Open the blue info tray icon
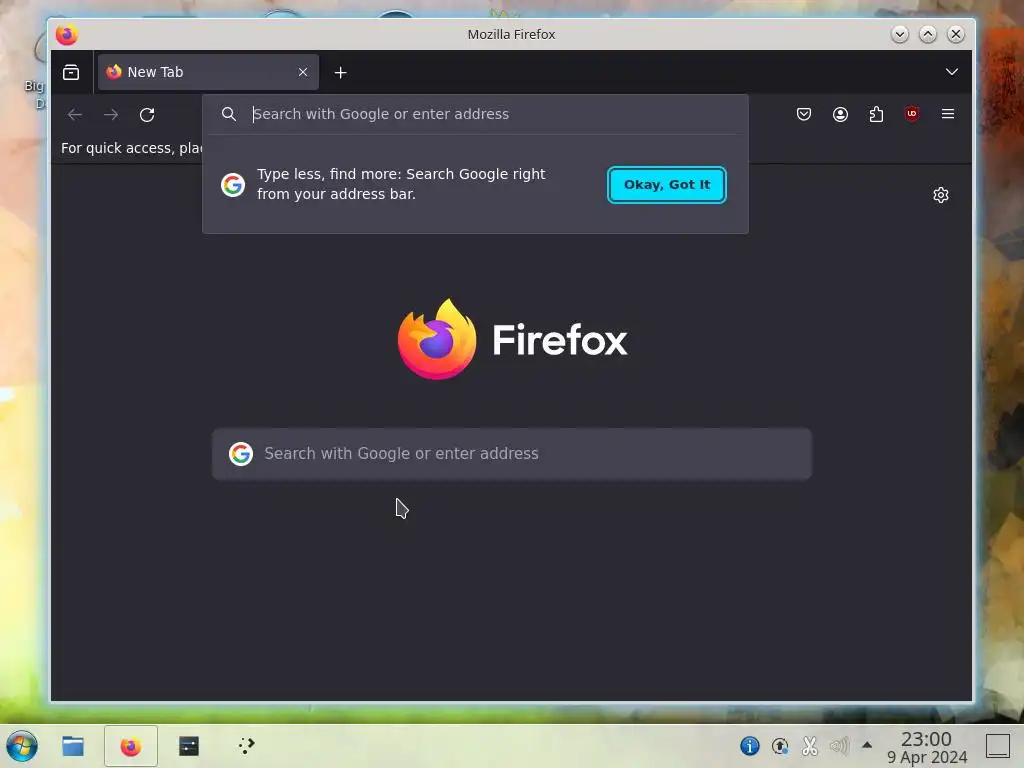 [x=750, y=745]
